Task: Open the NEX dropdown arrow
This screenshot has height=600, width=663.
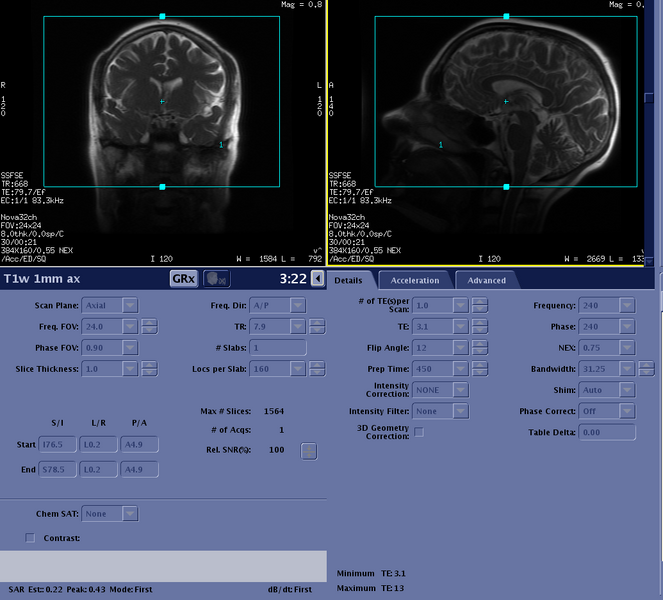Action: pyautogui.click(x=627, y=348)
